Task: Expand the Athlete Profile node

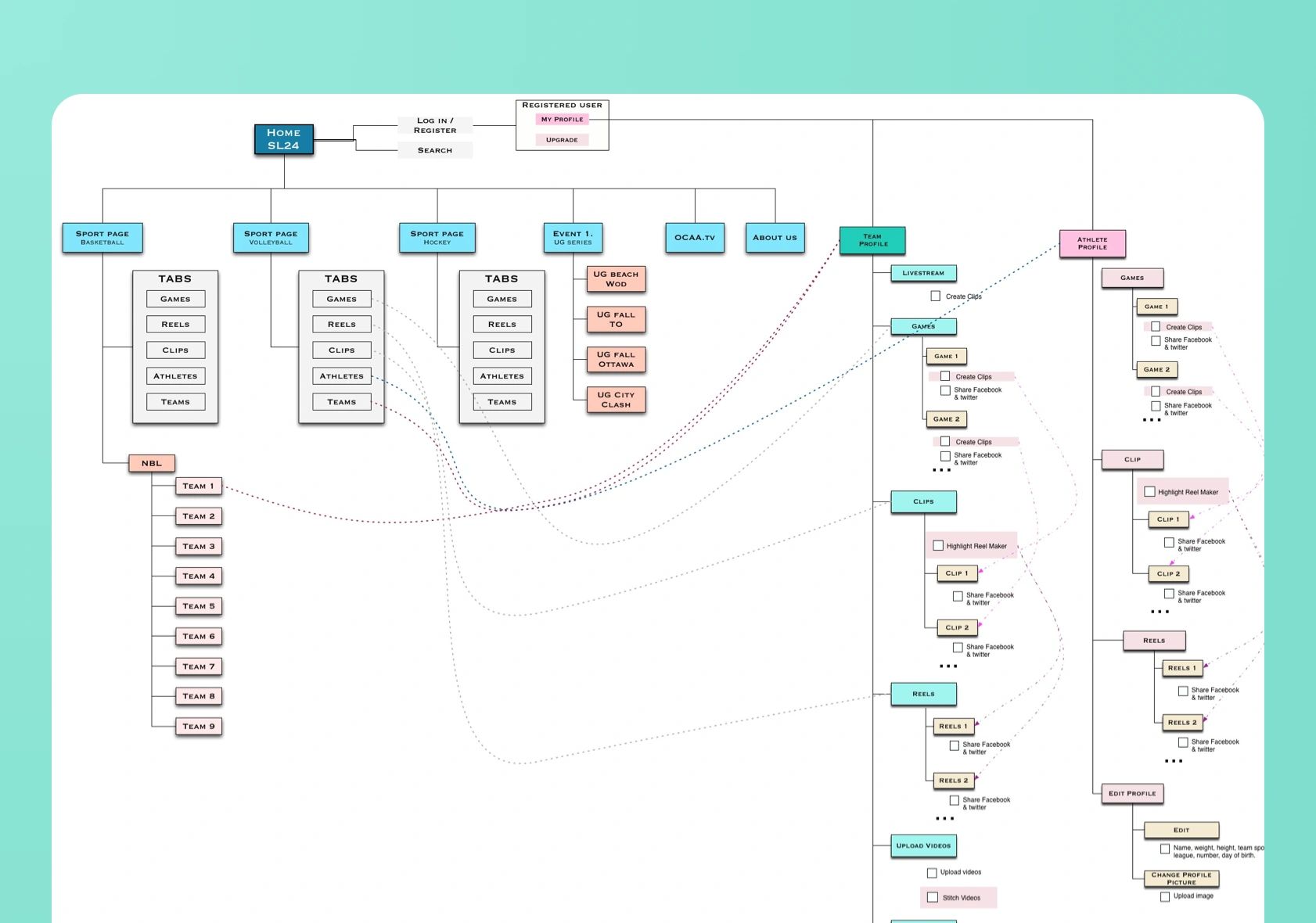Action: coord(1092,243)
